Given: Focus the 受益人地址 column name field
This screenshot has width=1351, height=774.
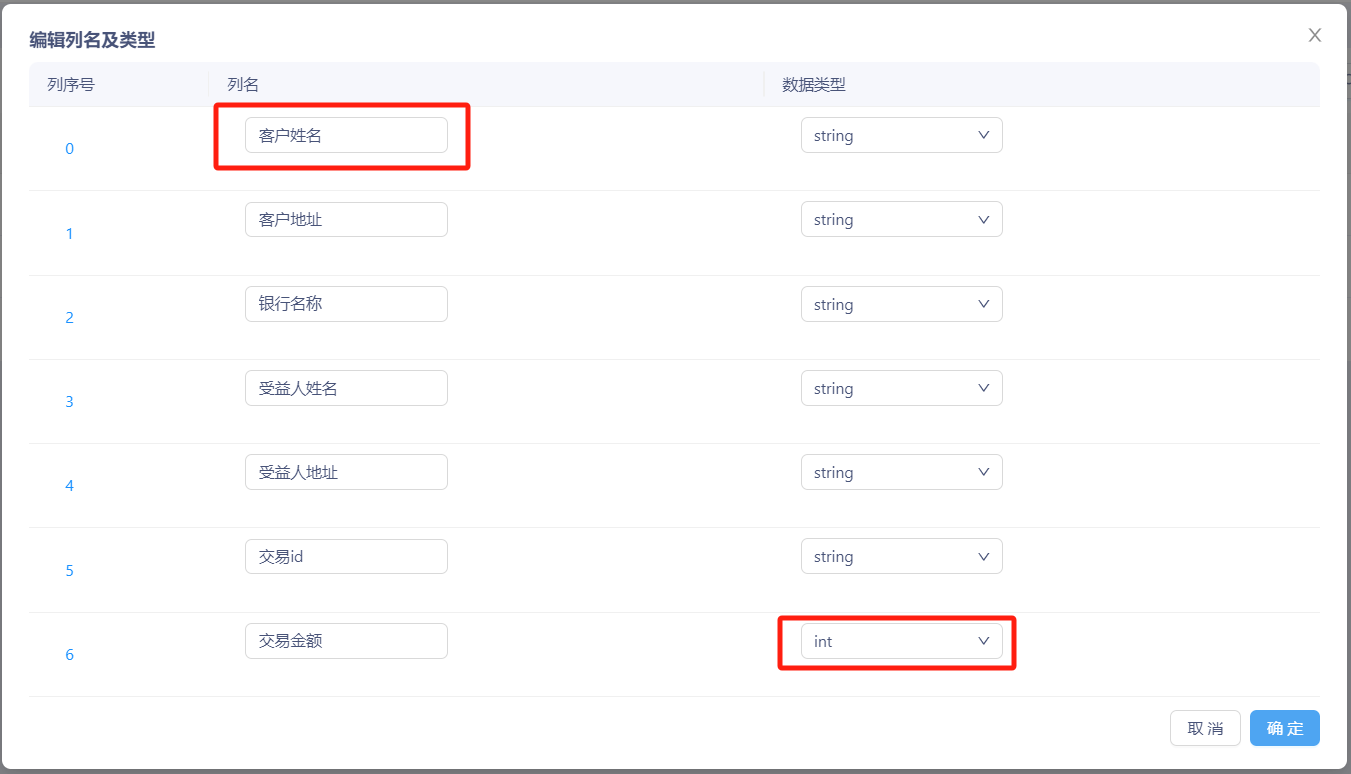Looking at the screenshot, I should (x=346, y=472).
